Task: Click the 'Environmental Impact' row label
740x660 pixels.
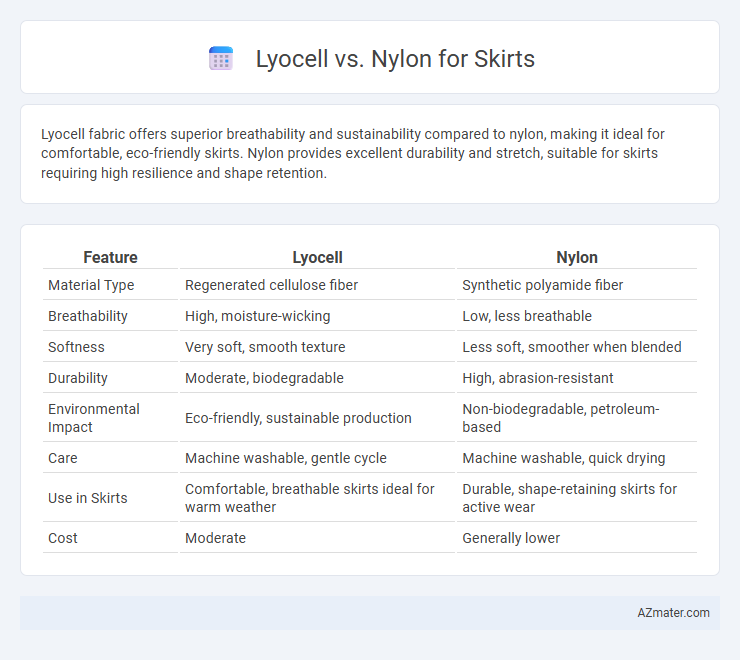Action: [94, 418]
